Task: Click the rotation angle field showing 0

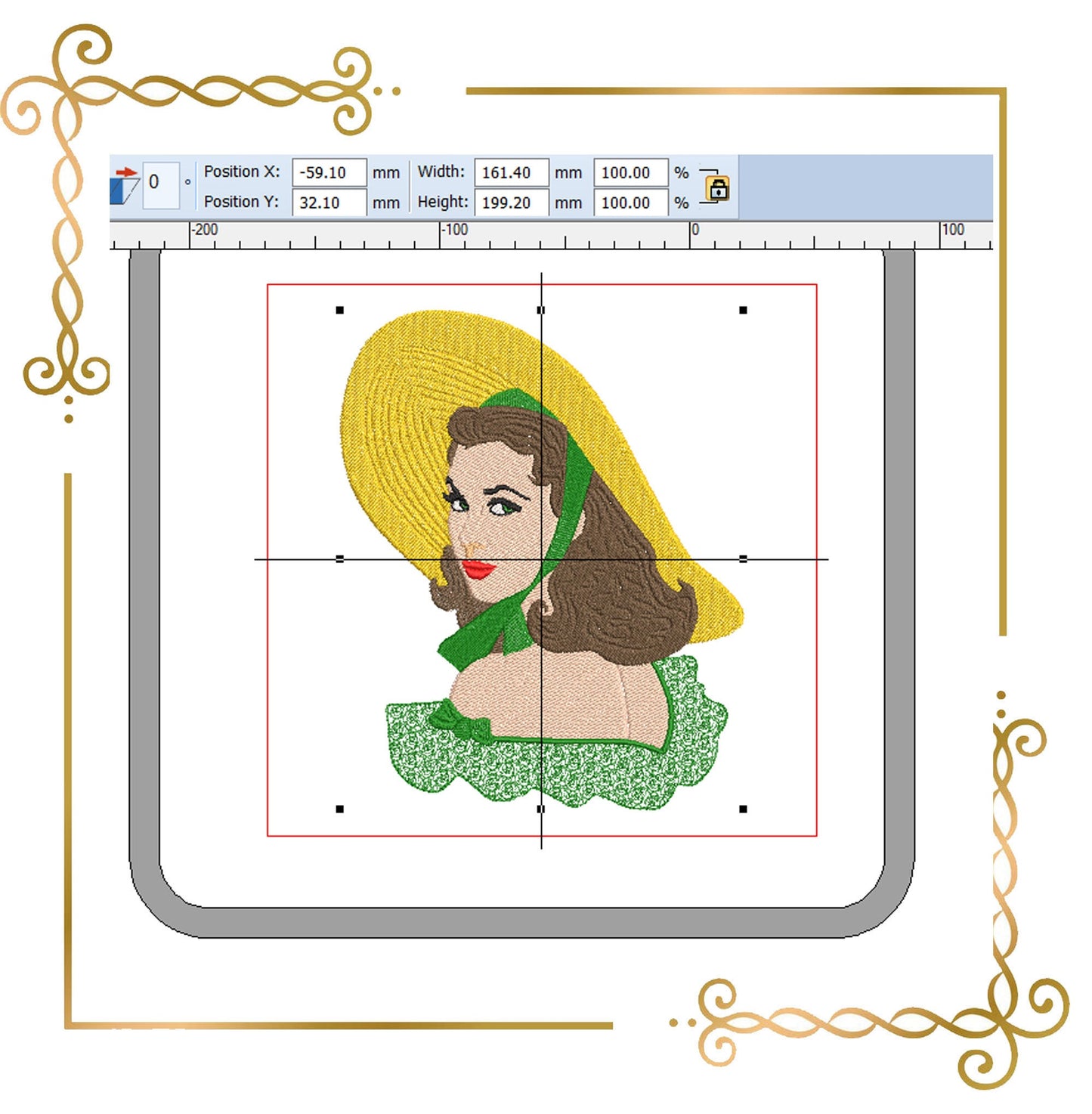Action: pos(160,183)
